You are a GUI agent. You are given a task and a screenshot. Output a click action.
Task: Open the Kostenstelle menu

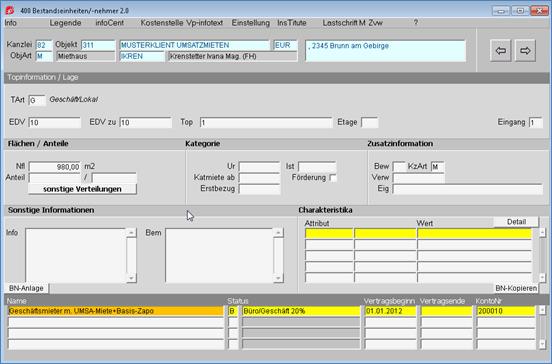(x=162, y=23)
